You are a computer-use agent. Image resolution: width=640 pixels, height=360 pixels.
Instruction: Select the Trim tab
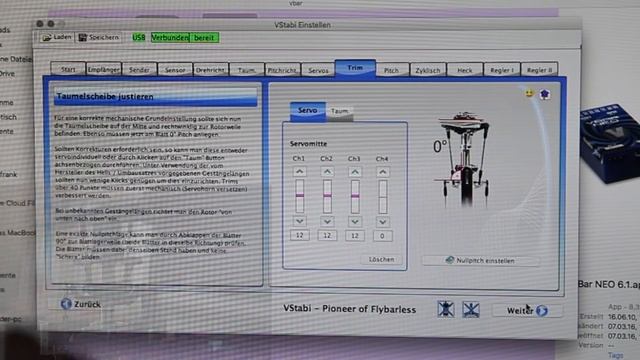pyautogui.click(x=355, y=68)
